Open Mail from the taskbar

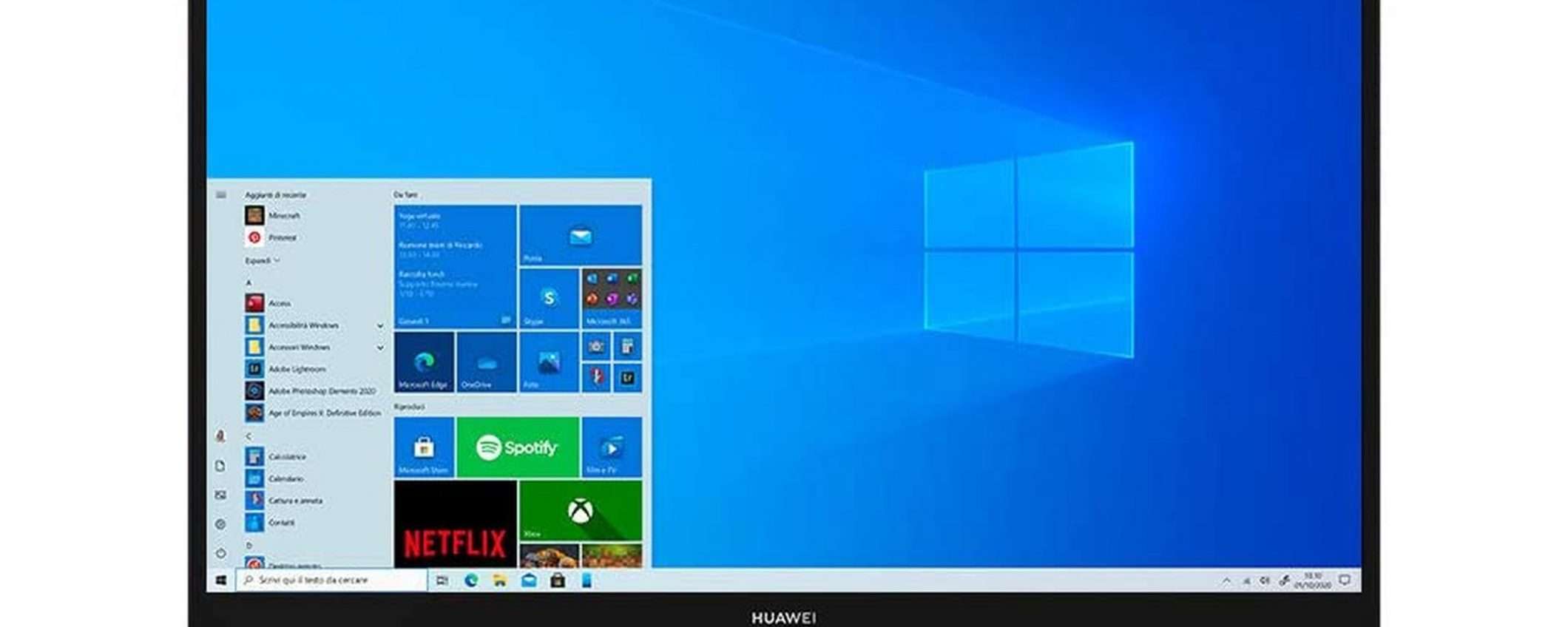[529, 580]
